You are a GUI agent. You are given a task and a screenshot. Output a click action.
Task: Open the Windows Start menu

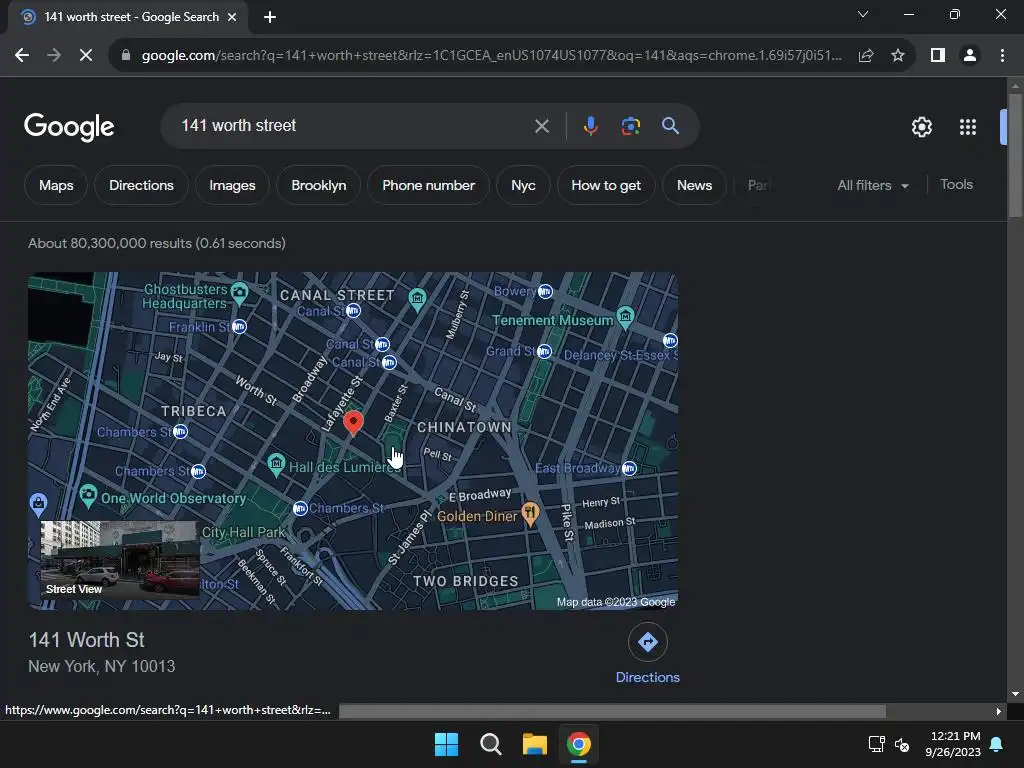447,744
